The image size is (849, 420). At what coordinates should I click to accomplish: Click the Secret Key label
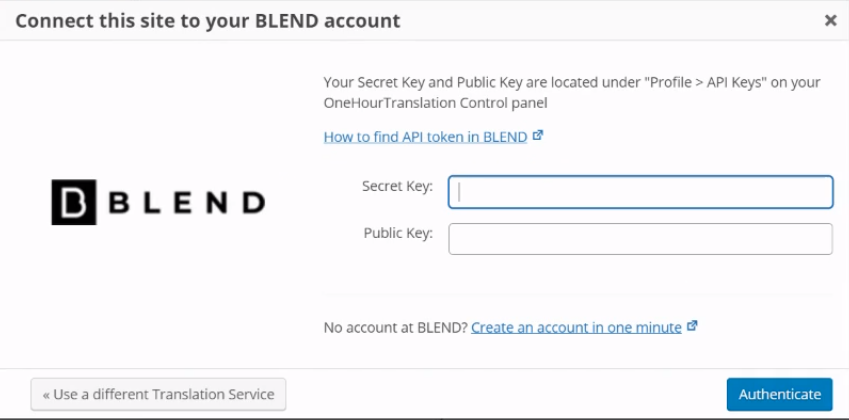click(397, 186)
